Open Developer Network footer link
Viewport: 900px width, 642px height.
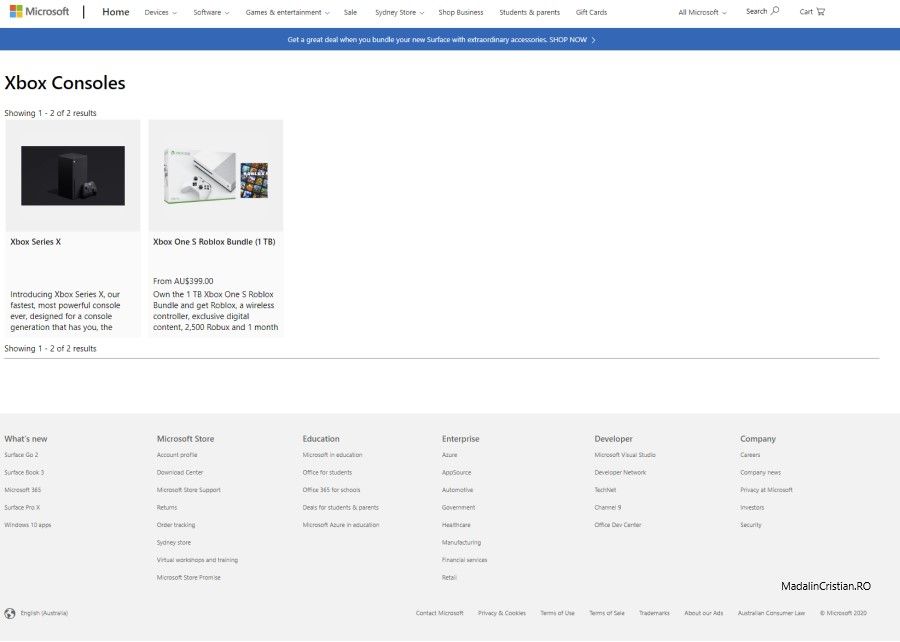pyautogui.click(x=620, y=473)
